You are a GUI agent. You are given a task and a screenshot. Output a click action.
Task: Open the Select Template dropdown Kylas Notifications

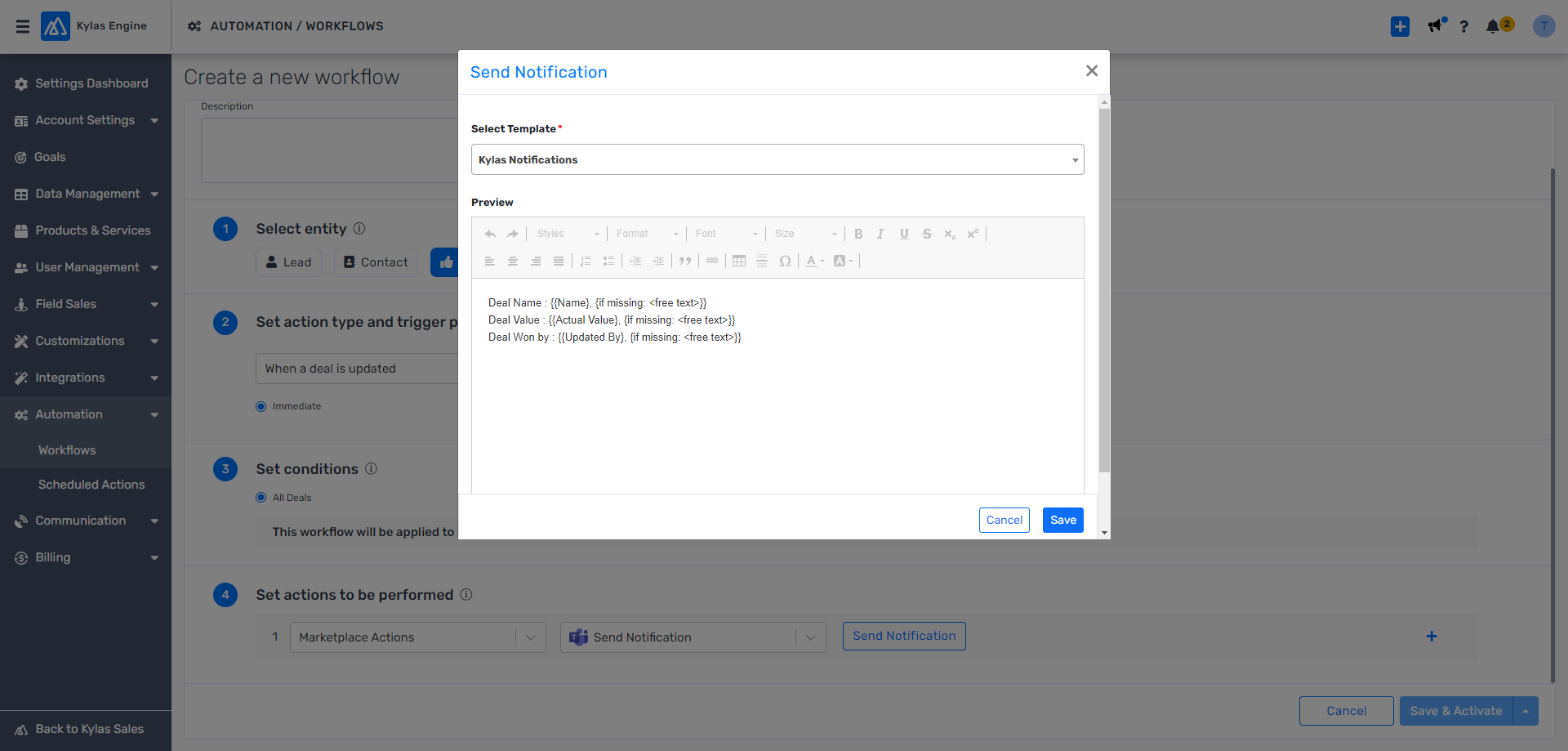click(x=777, y=159)
